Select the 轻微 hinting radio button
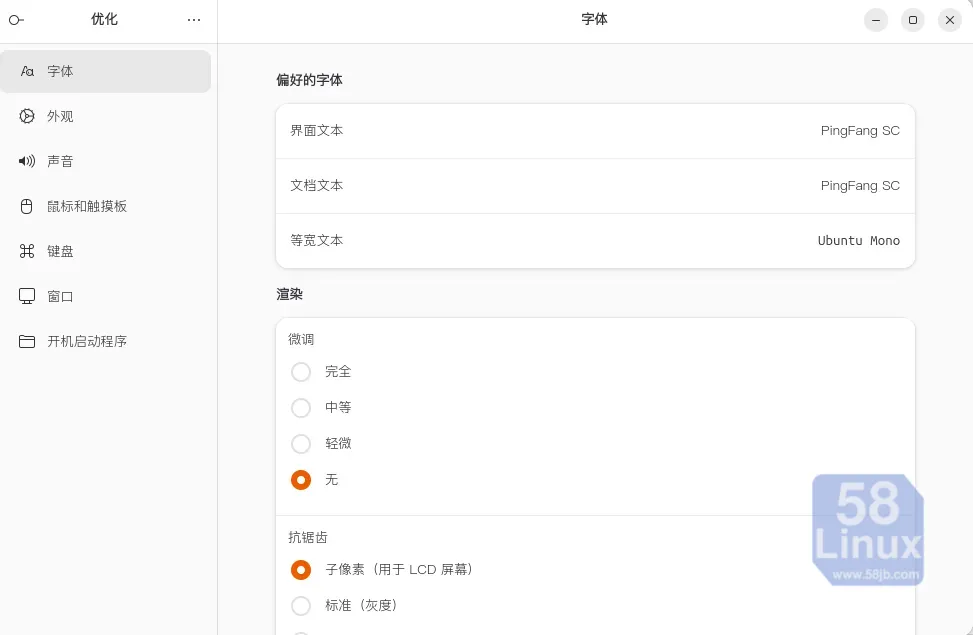Image resolution: width=973 pixels, height=635 pixels. (301, 444)
